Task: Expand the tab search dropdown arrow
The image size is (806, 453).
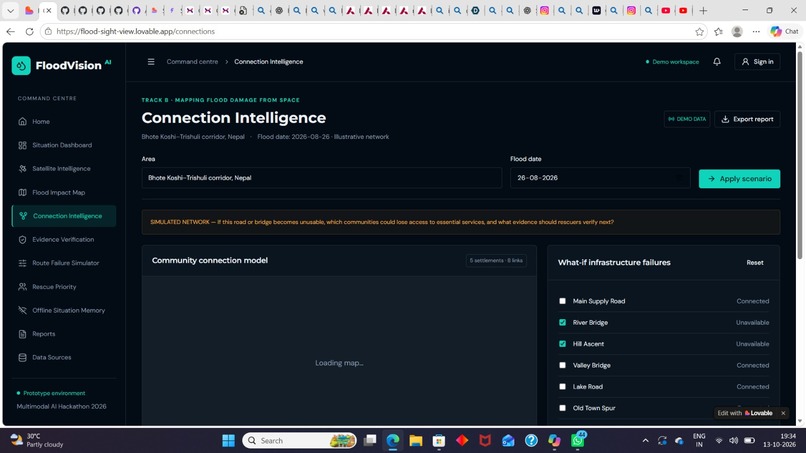Action: pos(10,10)
